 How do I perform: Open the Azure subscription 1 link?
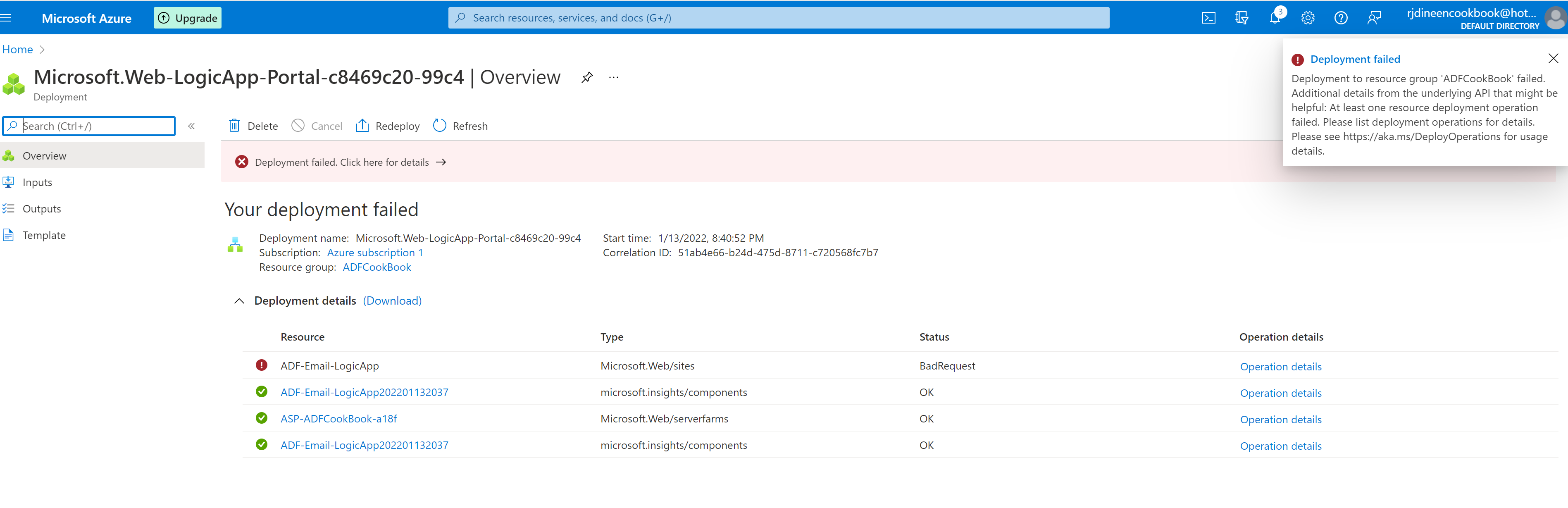tap(375, 253)
